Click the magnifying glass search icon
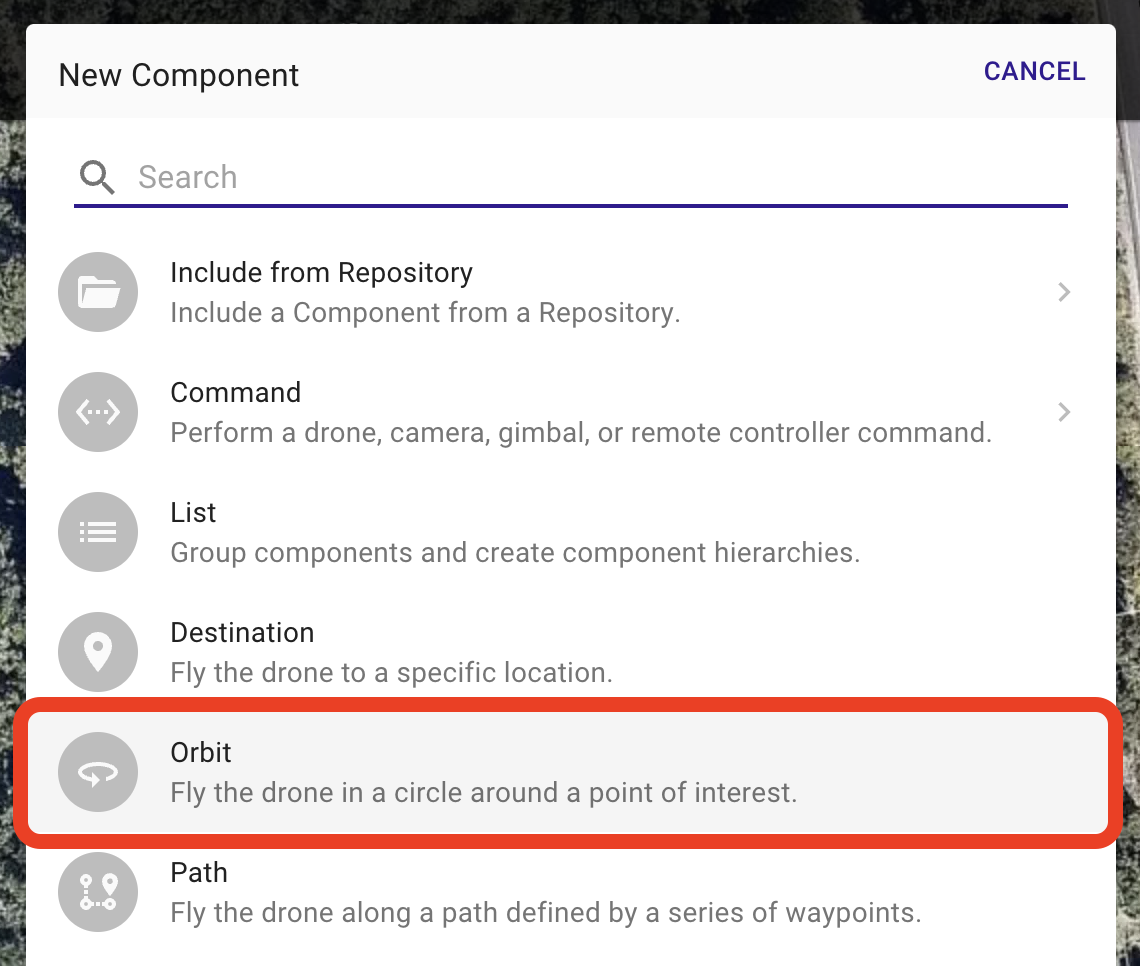The width and height of the screenshot is (1140, 966). click(97, 177)
